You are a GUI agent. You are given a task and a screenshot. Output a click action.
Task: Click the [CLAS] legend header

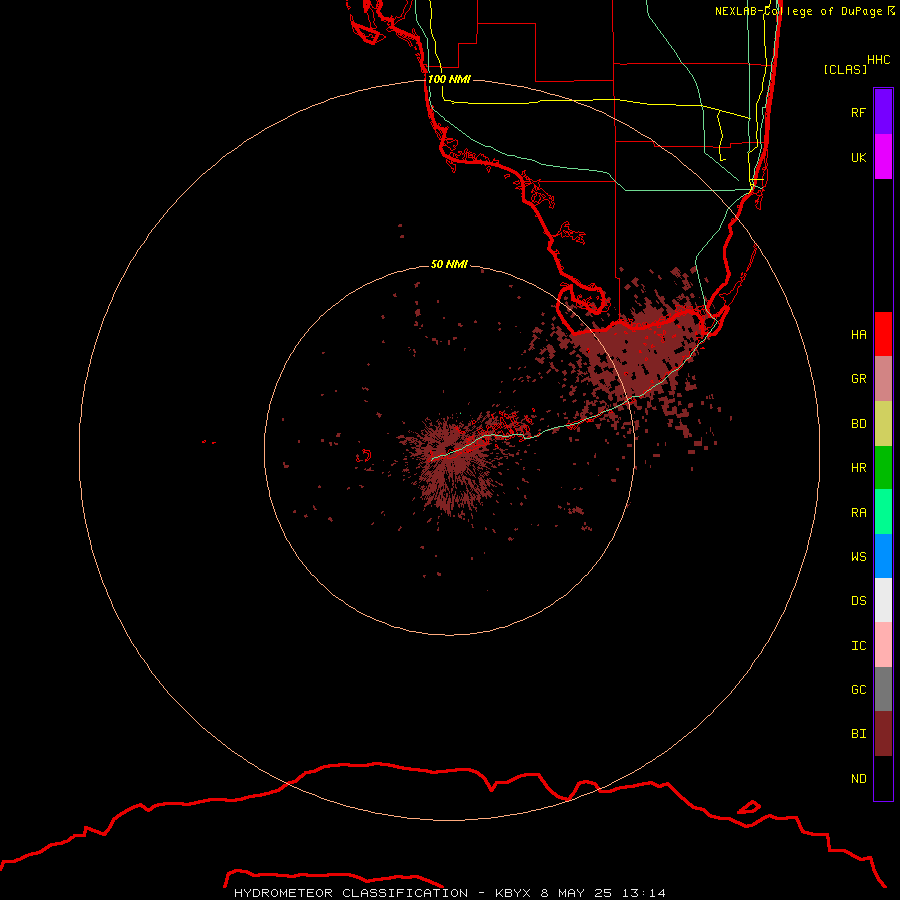(845, 69)
